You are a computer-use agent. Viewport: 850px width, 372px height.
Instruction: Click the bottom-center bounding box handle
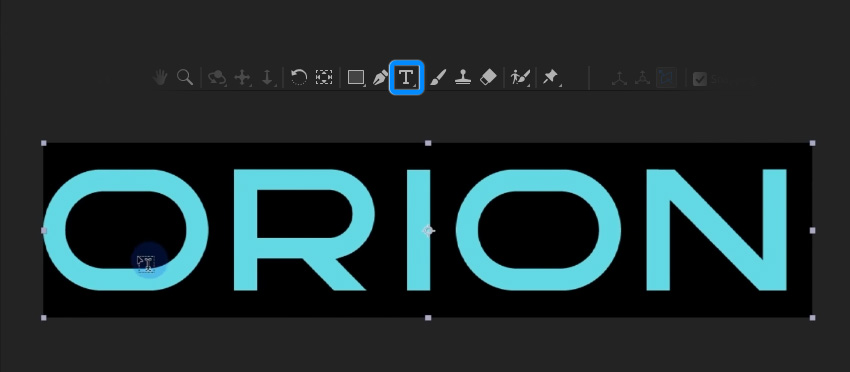[x=428, y=318]
